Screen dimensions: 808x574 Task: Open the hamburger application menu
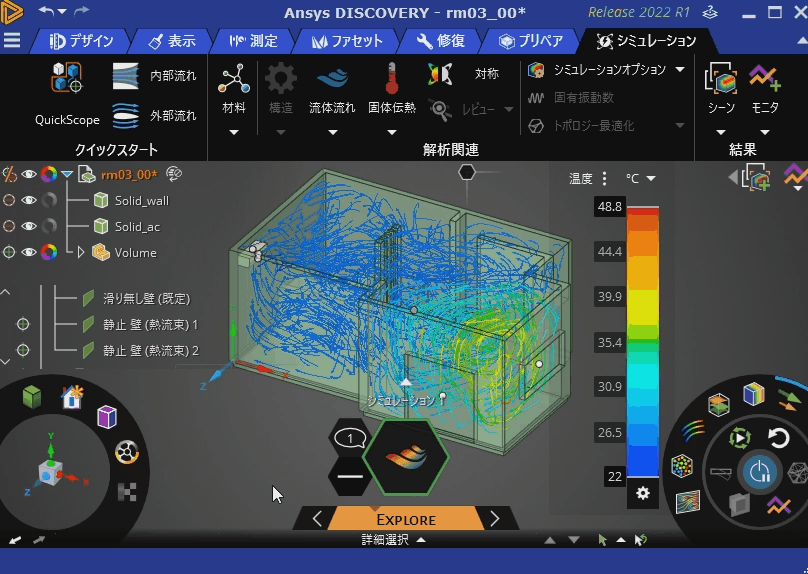coord(12,40)
